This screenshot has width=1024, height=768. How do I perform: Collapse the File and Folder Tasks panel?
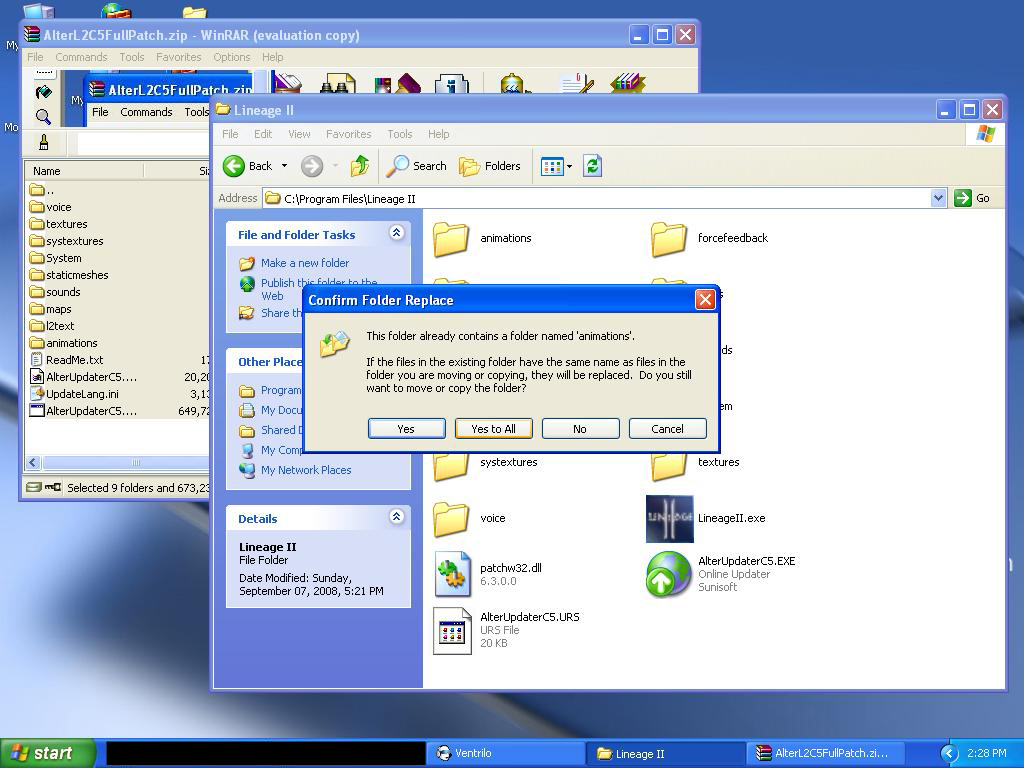(396, 232)
